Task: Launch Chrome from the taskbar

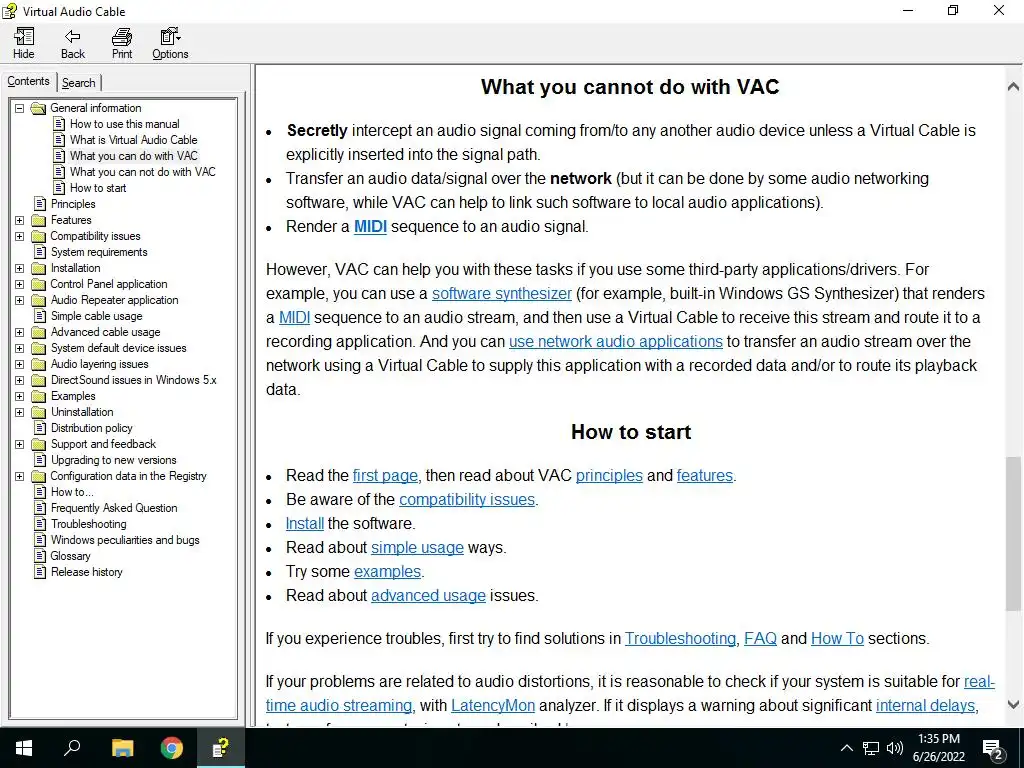Action: pyautogui.click(x=172, y=748)
